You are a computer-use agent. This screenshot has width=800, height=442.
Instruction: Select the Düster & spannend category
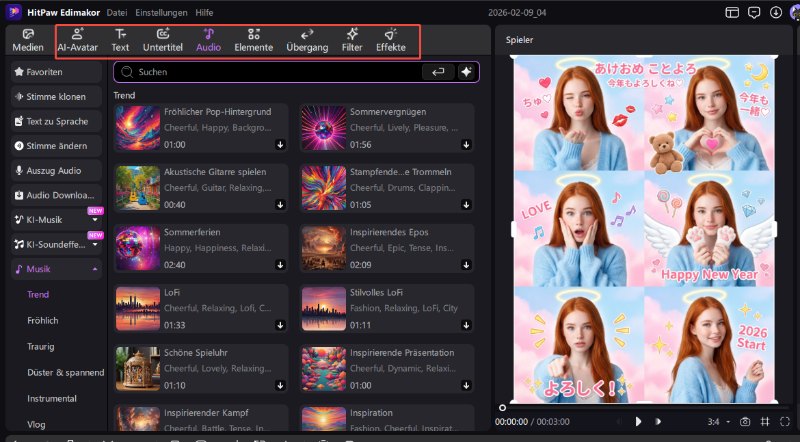(66, 373)
